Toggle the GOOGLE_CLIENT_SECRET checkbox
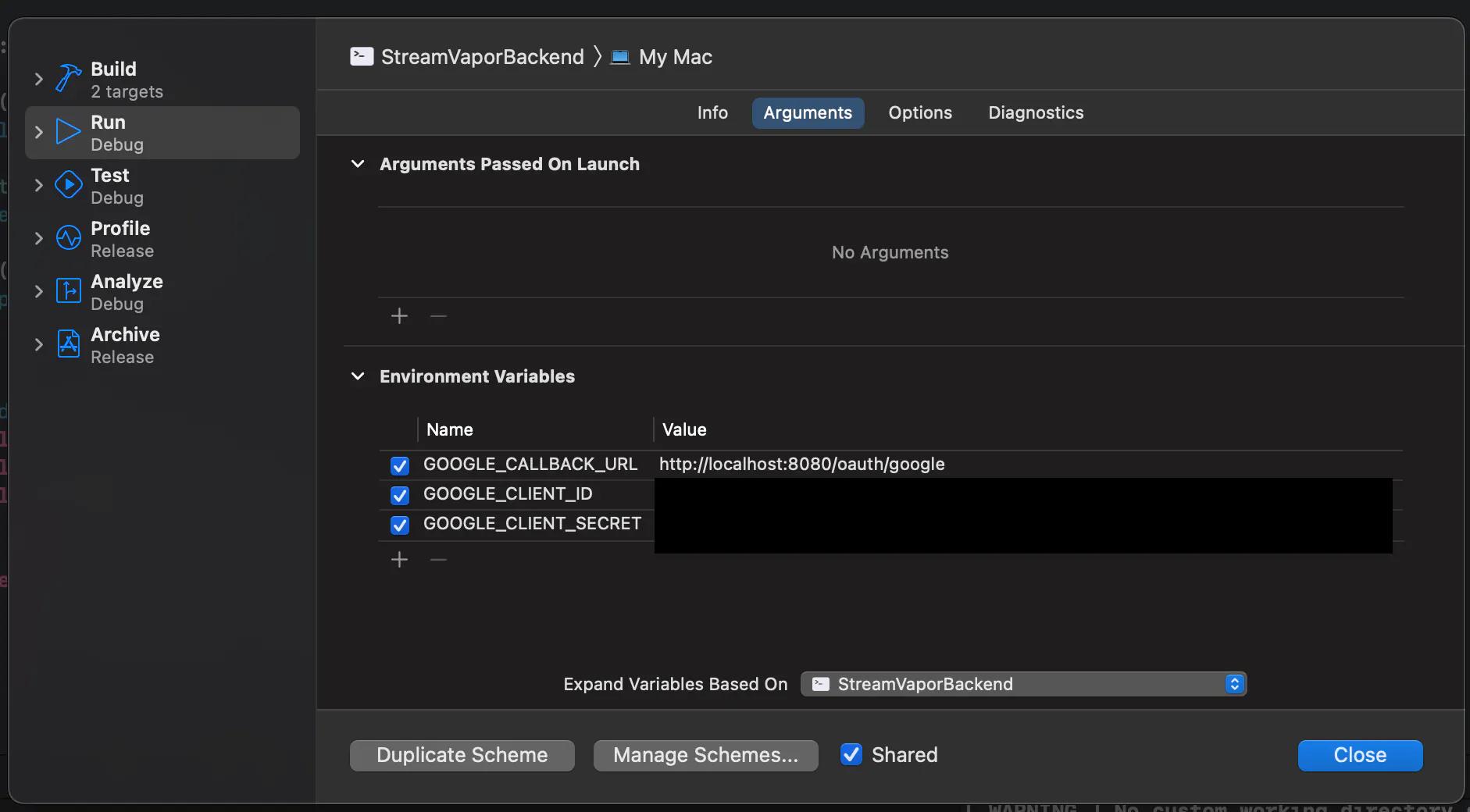 pyautogui.click(x=400, y=525)
